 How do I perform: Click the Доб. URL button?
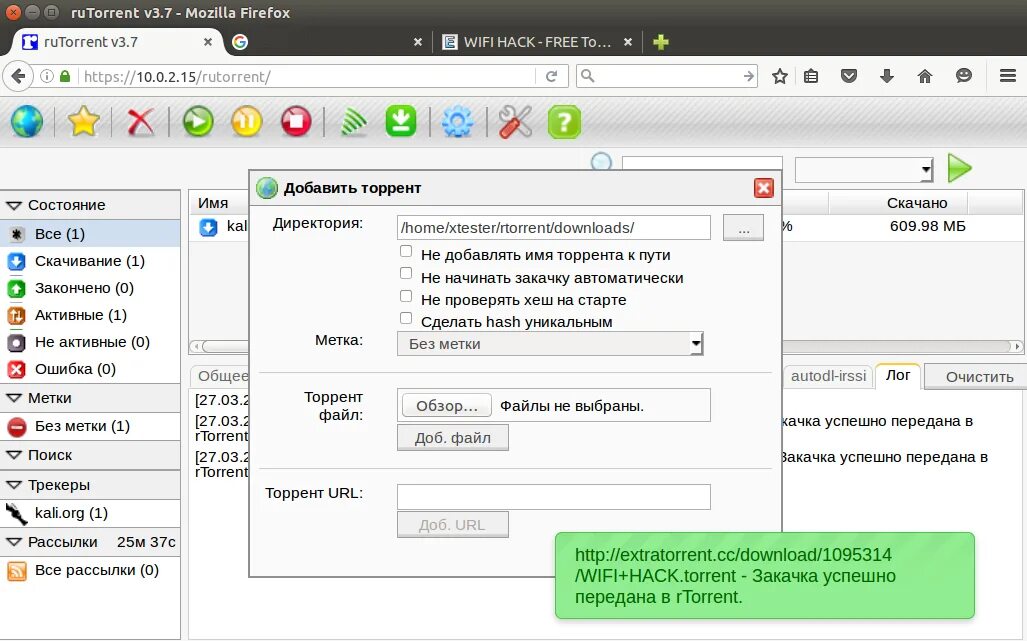coord(453,524)
